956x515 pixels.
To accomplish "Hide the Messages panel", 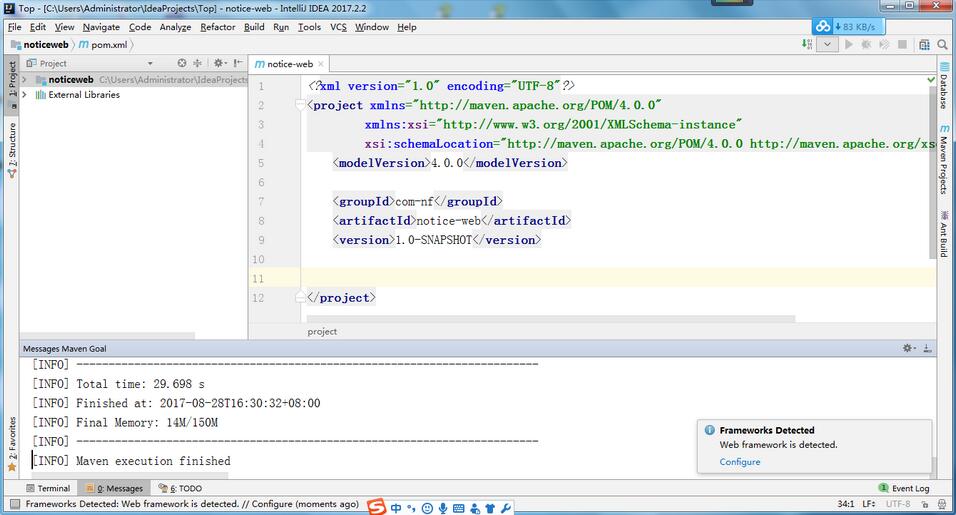I will point(927,348).
